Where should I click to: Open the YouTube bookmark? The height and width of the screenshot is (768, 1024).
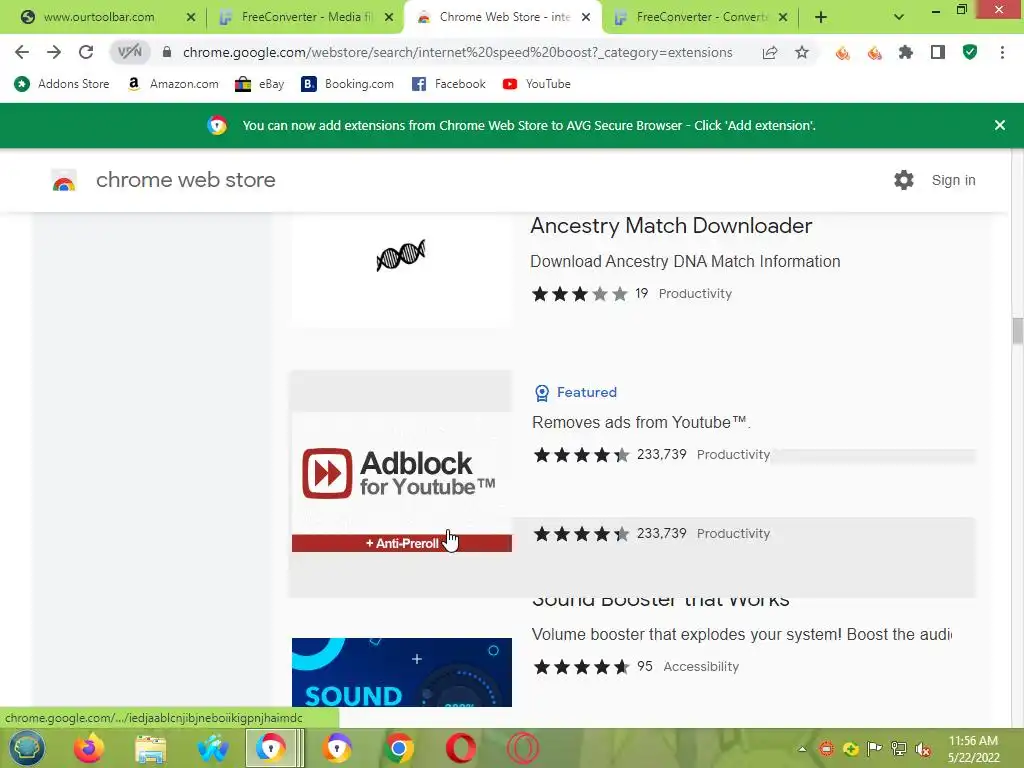537,84
